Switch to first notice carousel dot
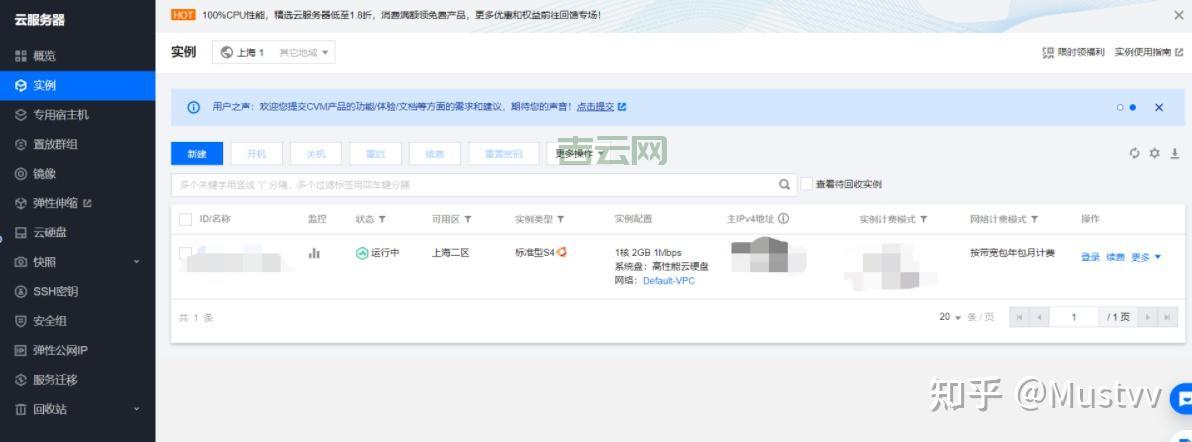Viewport: 1192px width, 442px height. [x=1120, y=108]
